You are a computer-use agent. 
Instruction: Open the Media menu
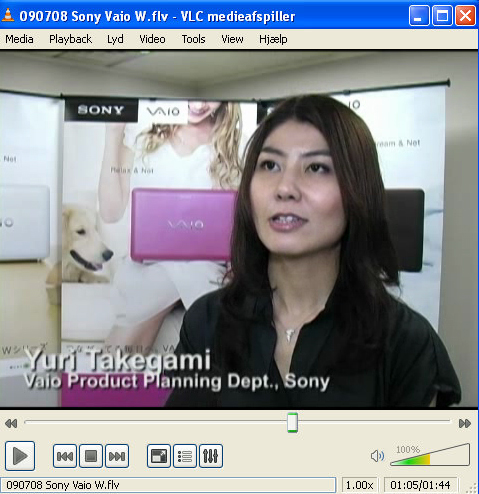pos(19,39)
